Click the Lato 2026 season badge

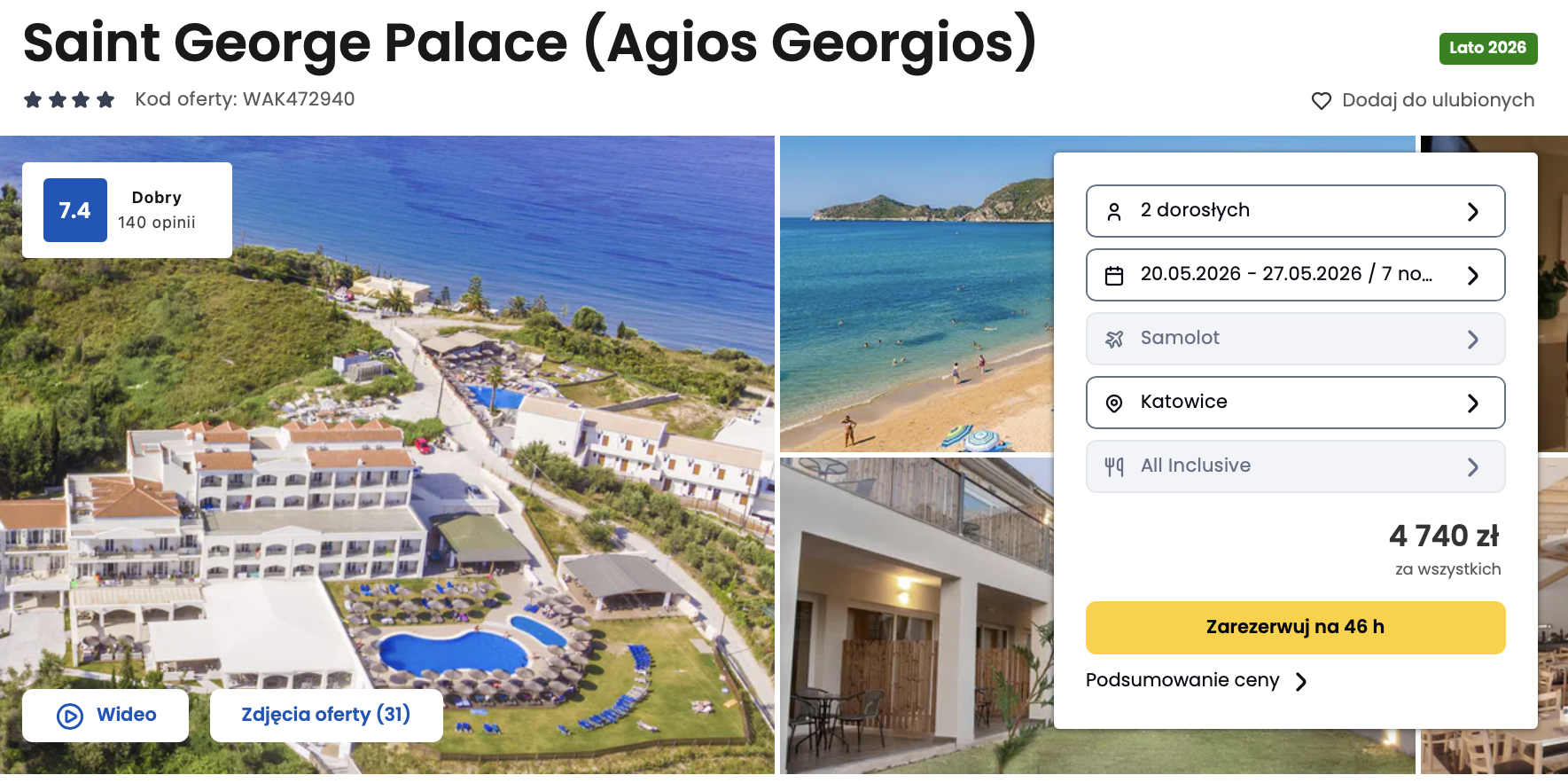(1487, 48)
